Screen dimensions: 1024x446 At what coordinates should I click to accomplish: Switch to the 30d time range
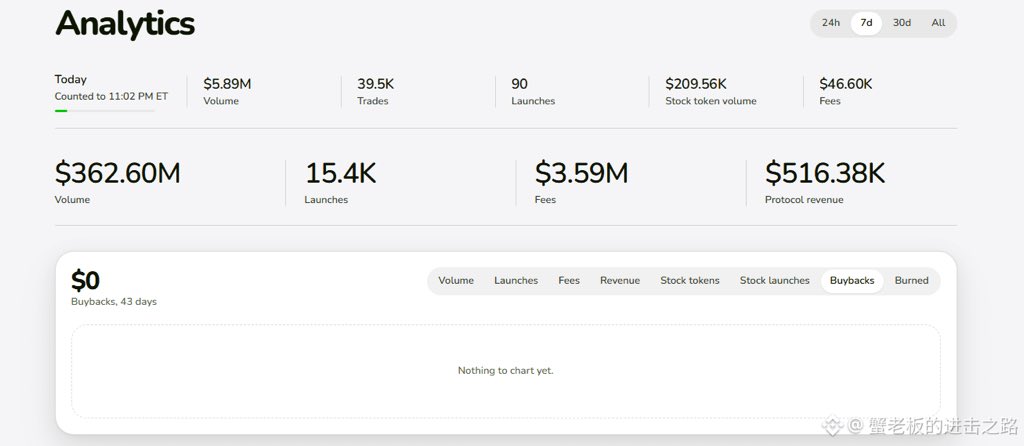click(902, 23)
